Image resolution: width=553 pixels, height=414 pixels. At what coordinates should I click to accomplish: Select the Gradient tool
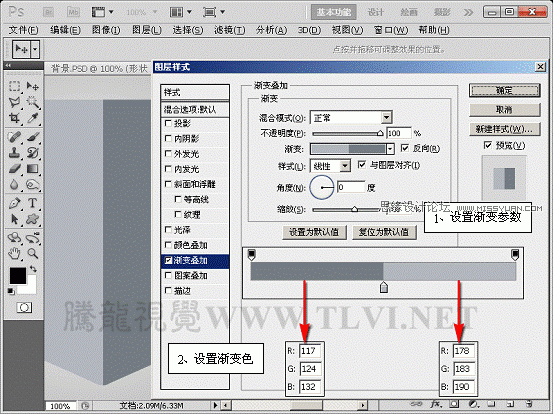(x=32, y=169)
